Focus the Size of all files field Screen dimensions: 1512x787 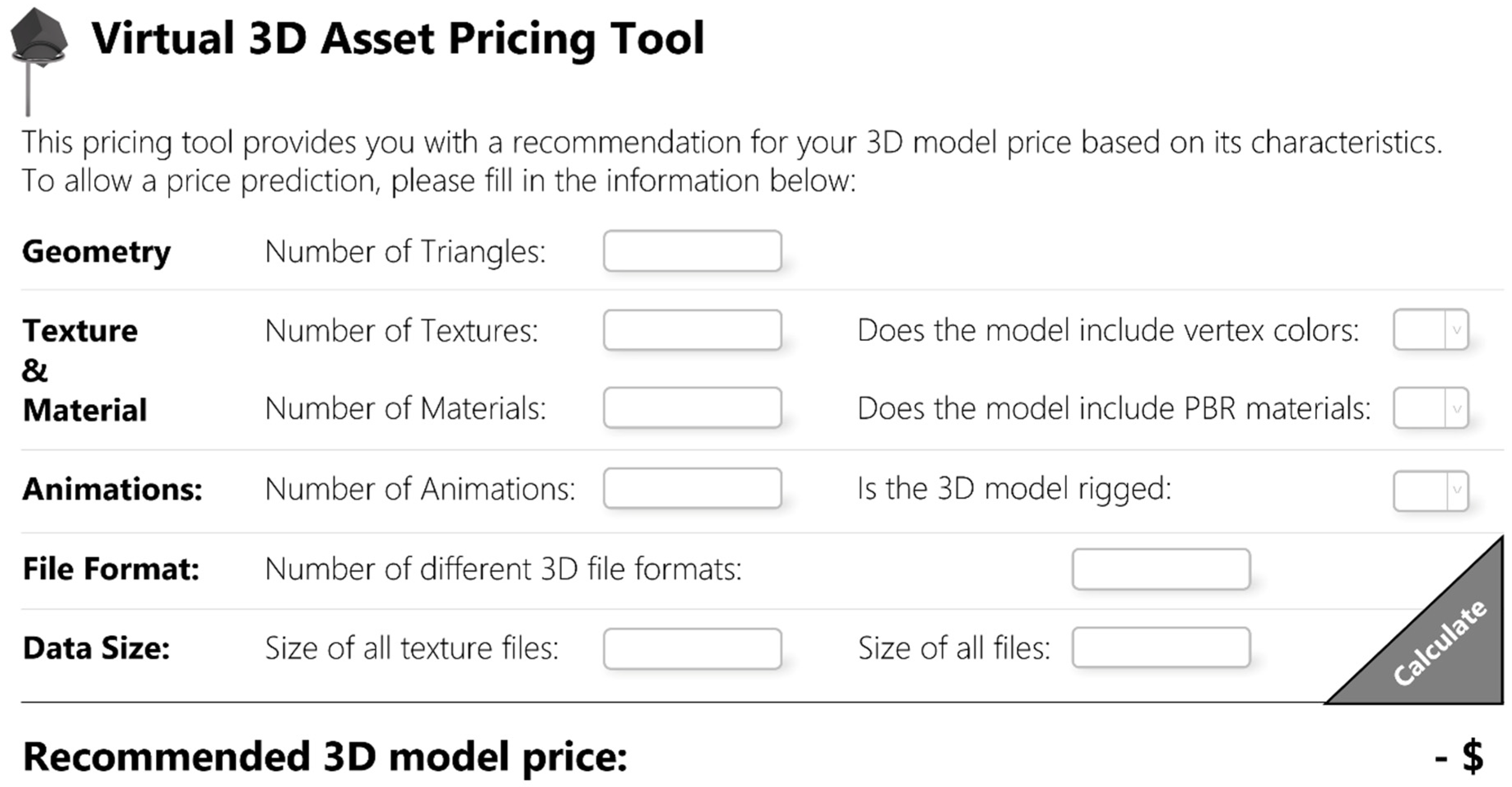coord(1160,648)
